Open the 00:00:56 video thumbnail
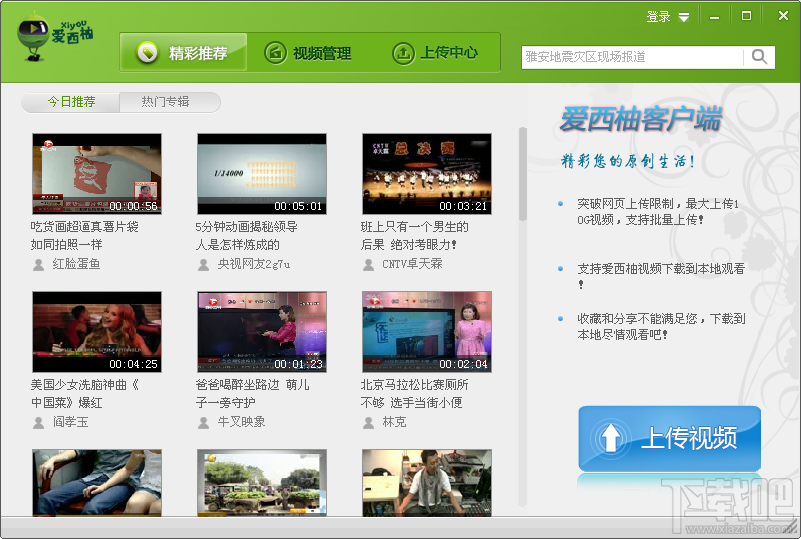This screenshot has height=539, width=801. point(97,174)
